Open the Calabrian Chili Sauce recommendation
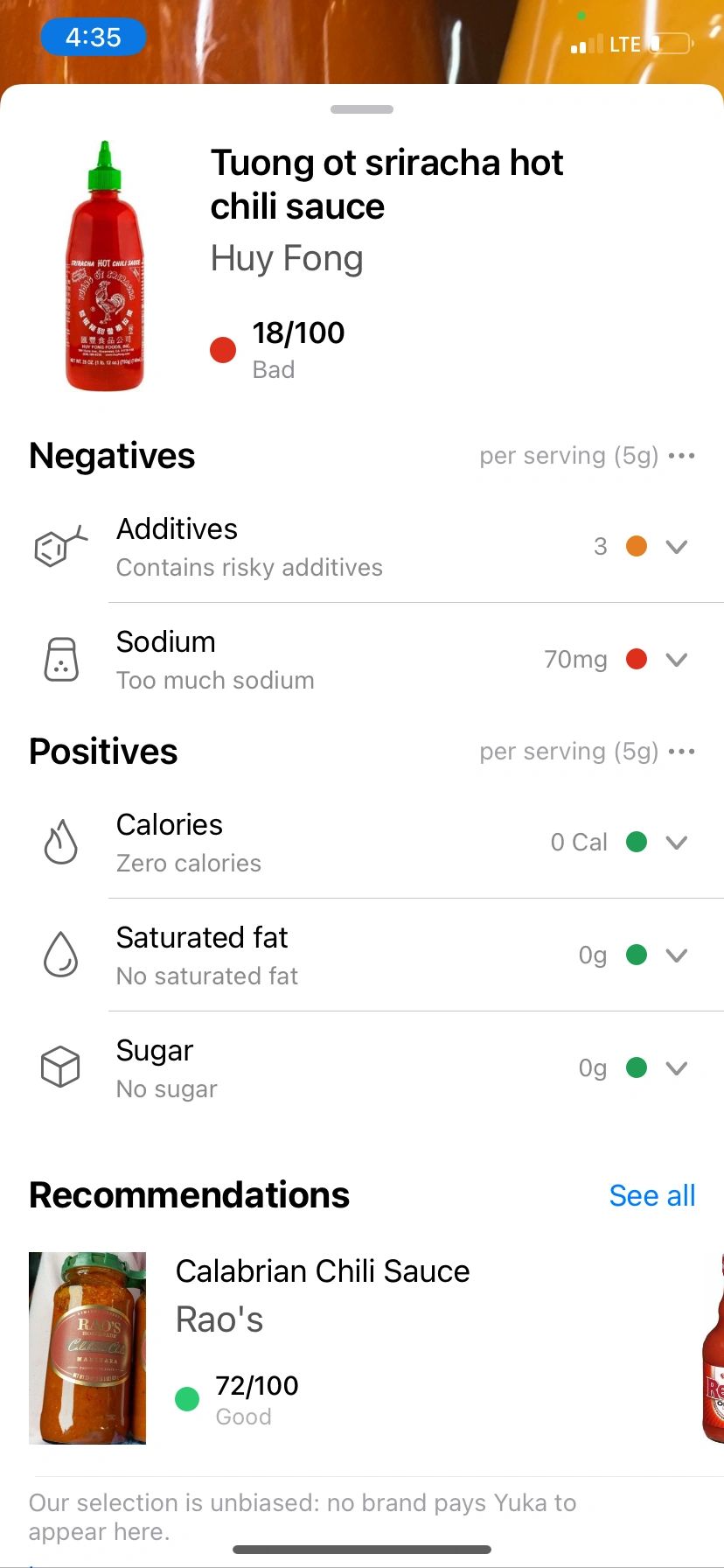The height and width of the screenshot is (1568, 724). (322, 1271)
